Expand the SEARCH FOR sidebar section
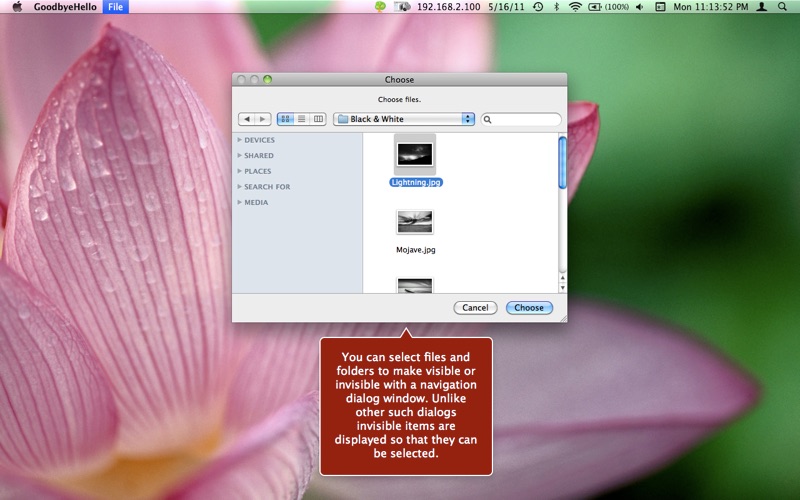 click(239, 187)
